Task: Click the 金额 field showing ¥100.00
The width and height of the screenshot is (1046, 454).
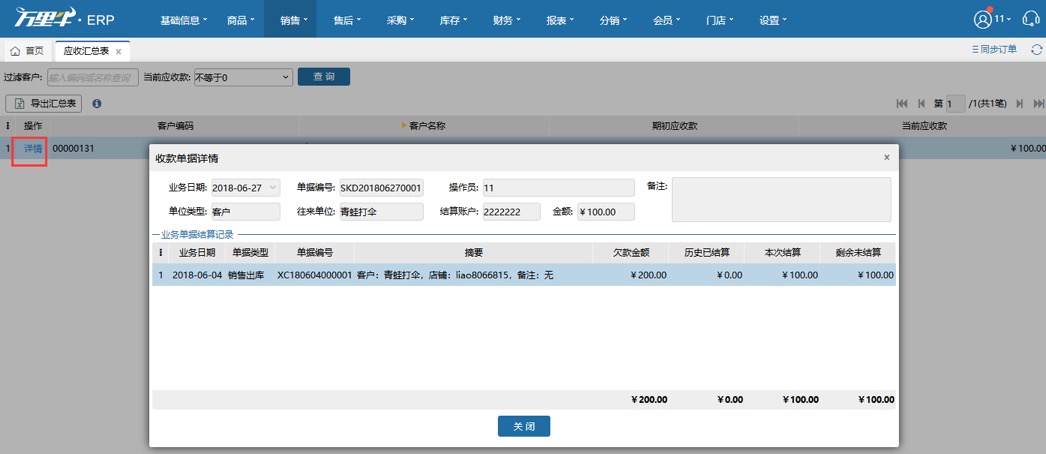Action: (606, 212)
